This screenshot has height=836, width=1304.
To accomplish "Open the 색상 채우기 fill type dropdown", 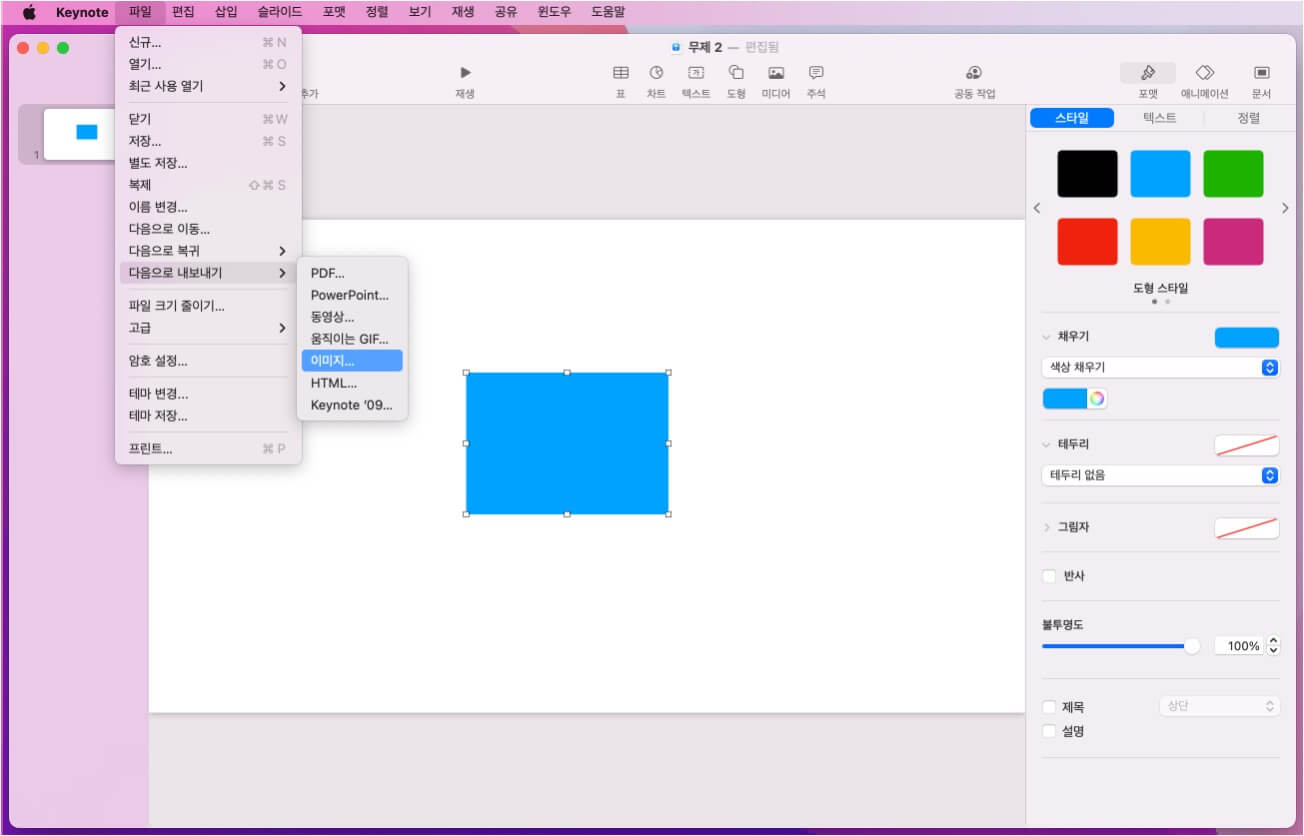I will (1160, 367).
